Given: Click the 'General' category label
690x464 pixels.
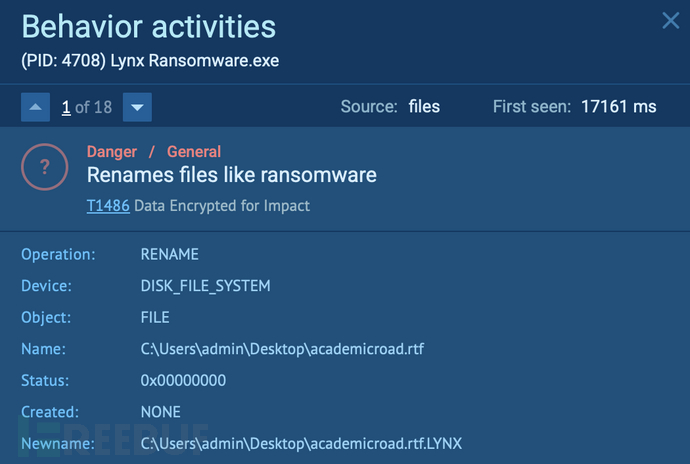Looking at the screenshot, I should coord(194,152).
